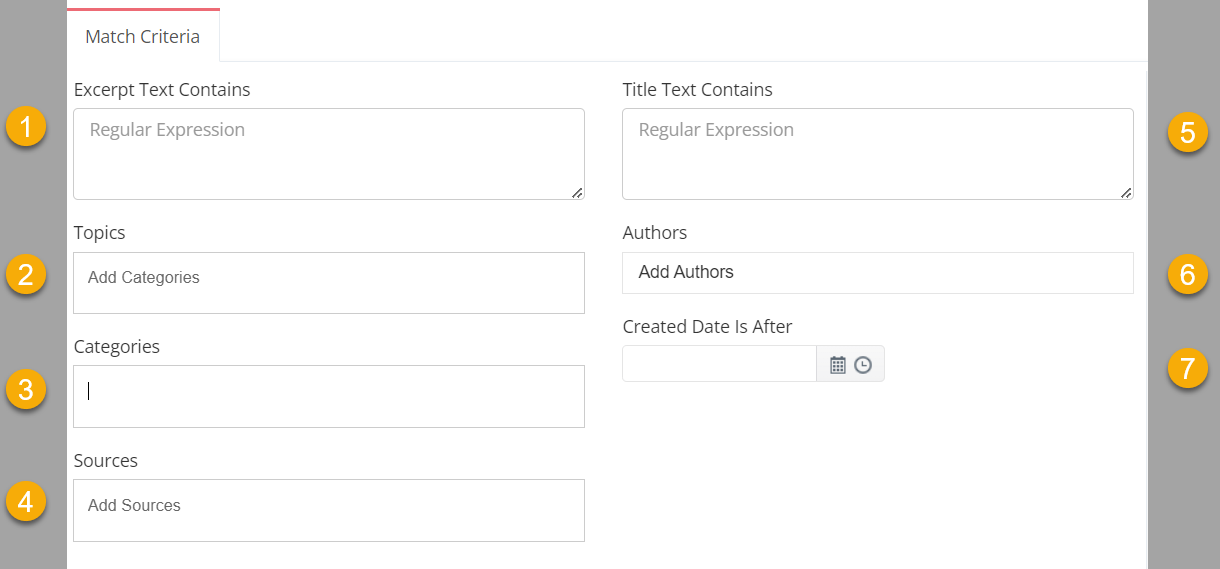Click the orange number 3 callout badge
Viewport: 1220px width, 569px height.
coord(25,388)
